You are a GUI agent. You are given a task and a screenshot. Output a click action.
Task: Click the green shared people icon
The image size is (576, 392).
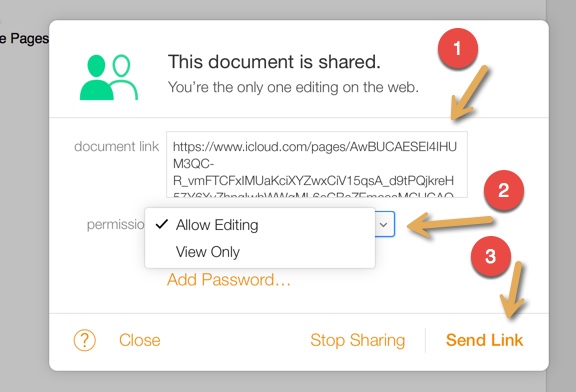pos(109,77)
